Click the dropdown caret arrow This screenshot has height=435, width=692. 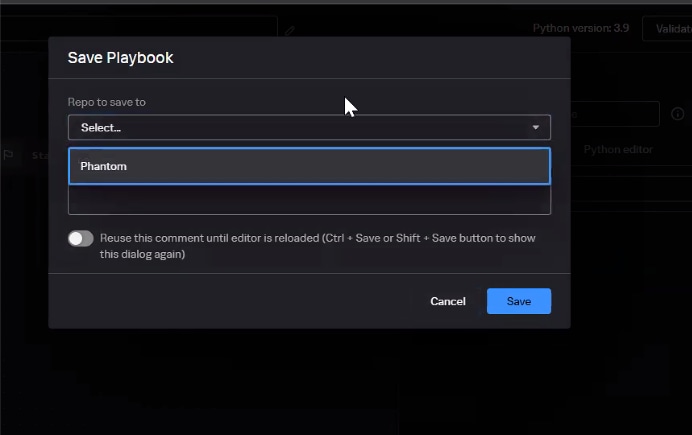coord(535,128)
